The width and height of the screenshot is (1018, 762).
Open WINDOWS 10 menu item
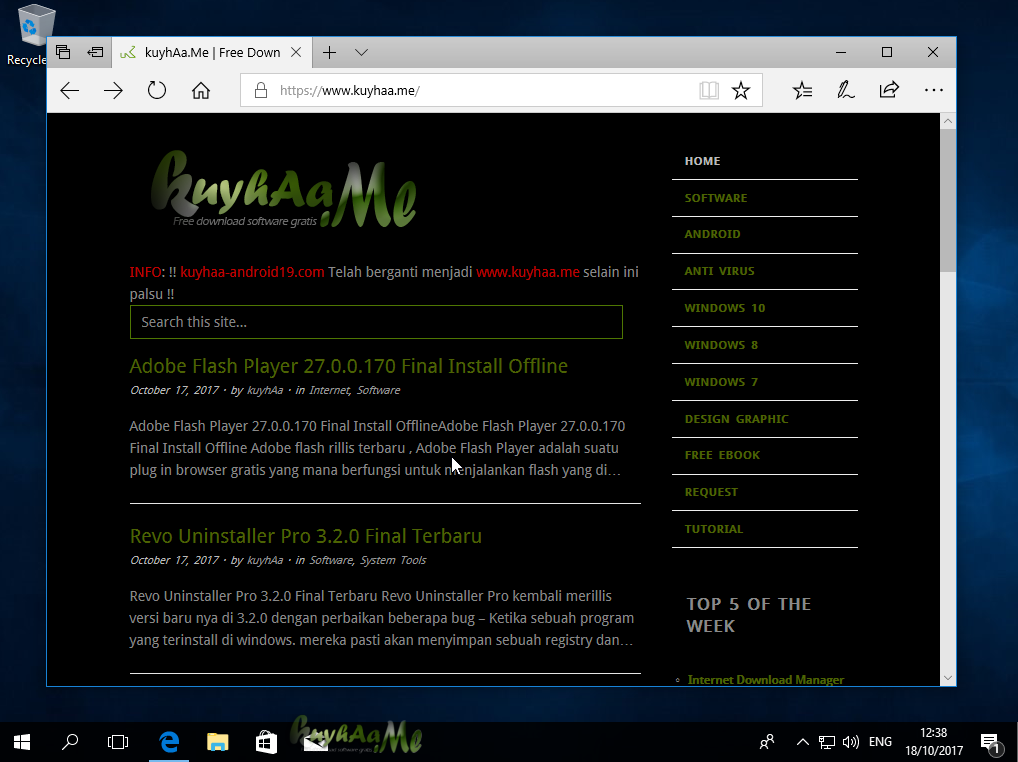pyautogui.click(x=725, y=308)
